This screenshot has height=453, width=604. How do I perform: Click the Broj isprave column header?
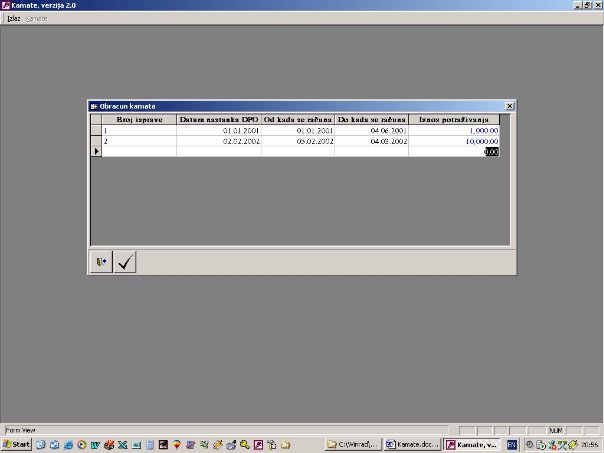click(x=139, y=119)
